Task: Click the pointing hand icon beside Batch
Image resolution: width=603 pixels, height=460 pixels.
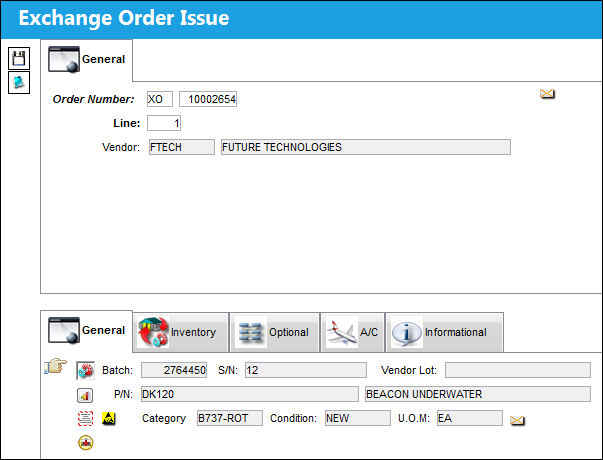Action: click(x=56, y=366)
